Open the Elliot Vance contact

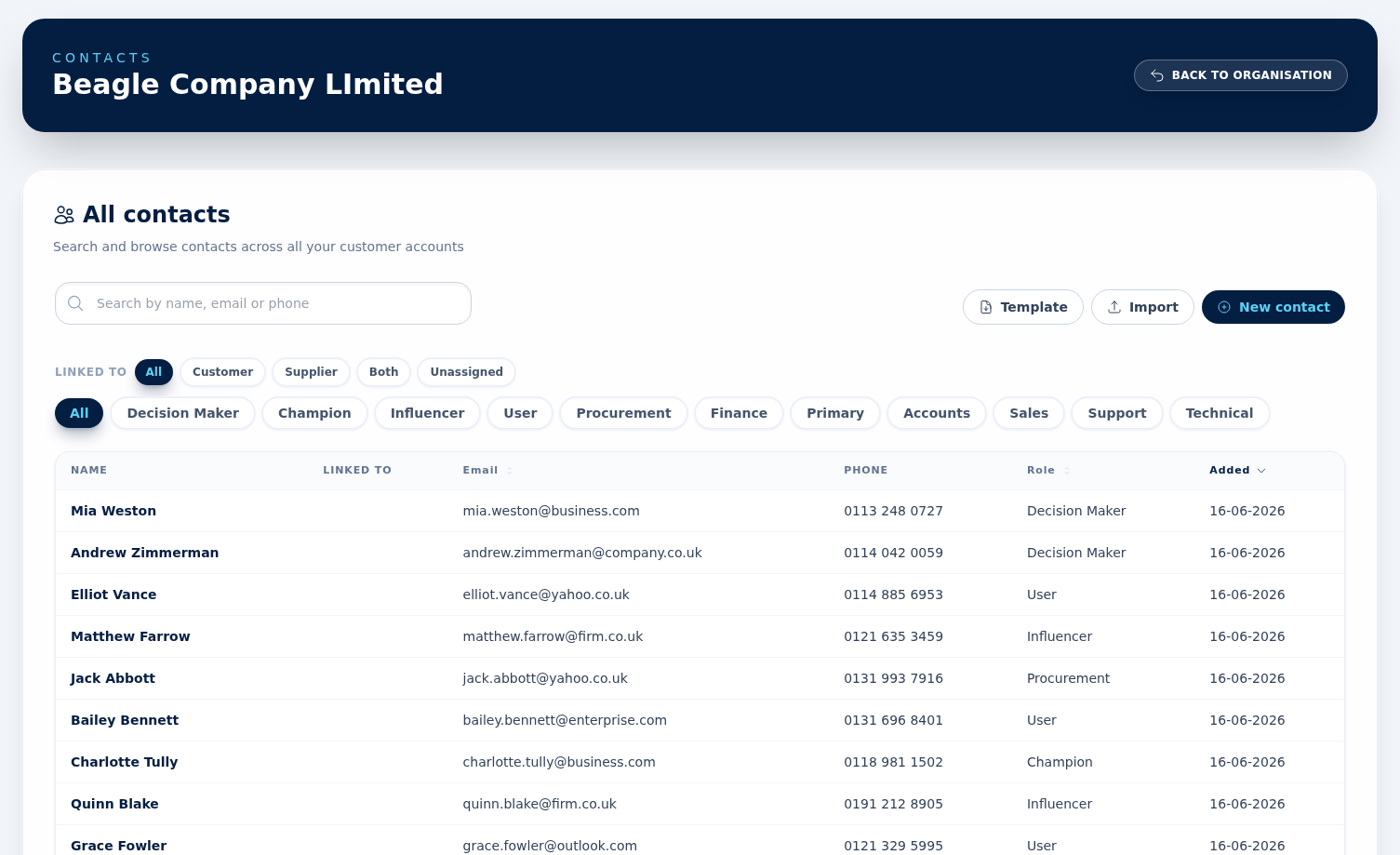tap(113, 594)
